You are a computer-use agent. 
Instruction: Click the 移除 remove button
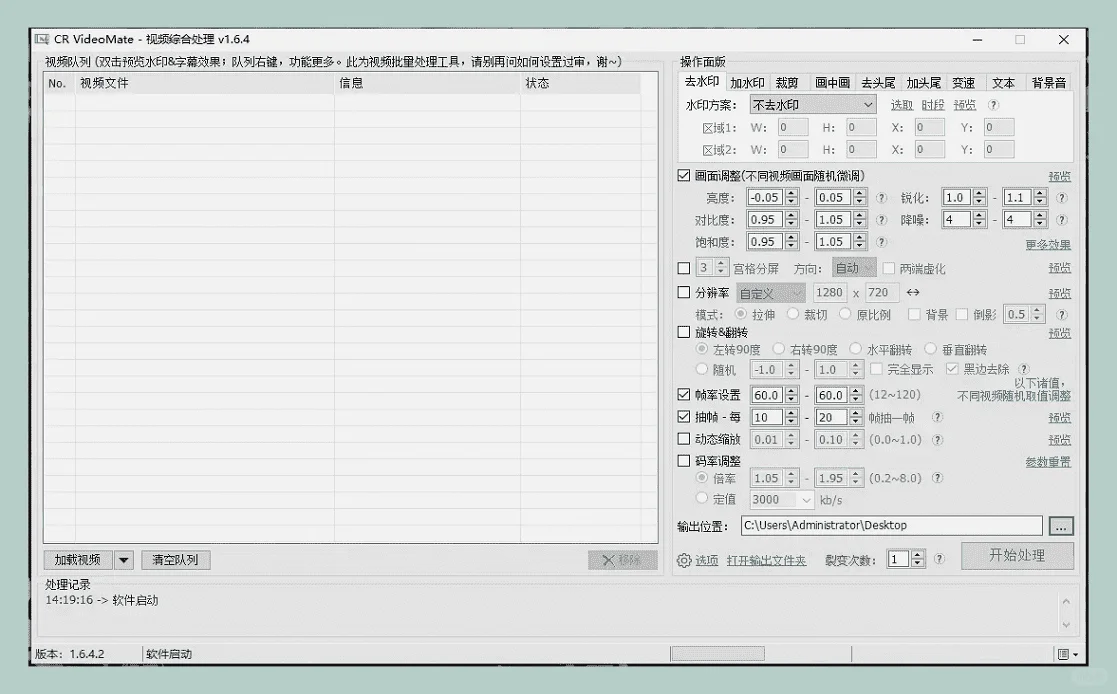[x=623, y=560]
